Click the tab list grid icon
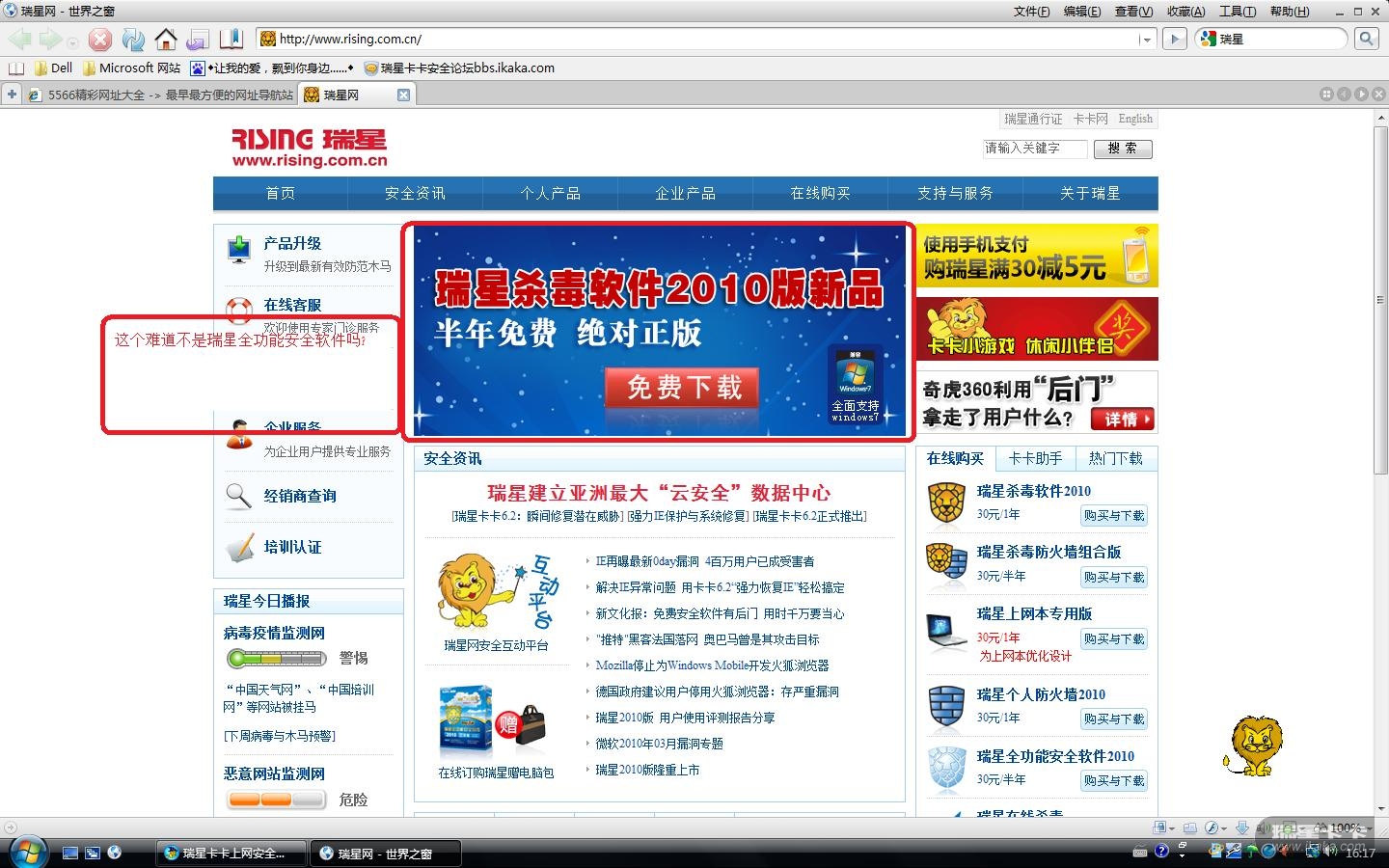Viewport: 1389px width, 868px height. pos(1326,95)
